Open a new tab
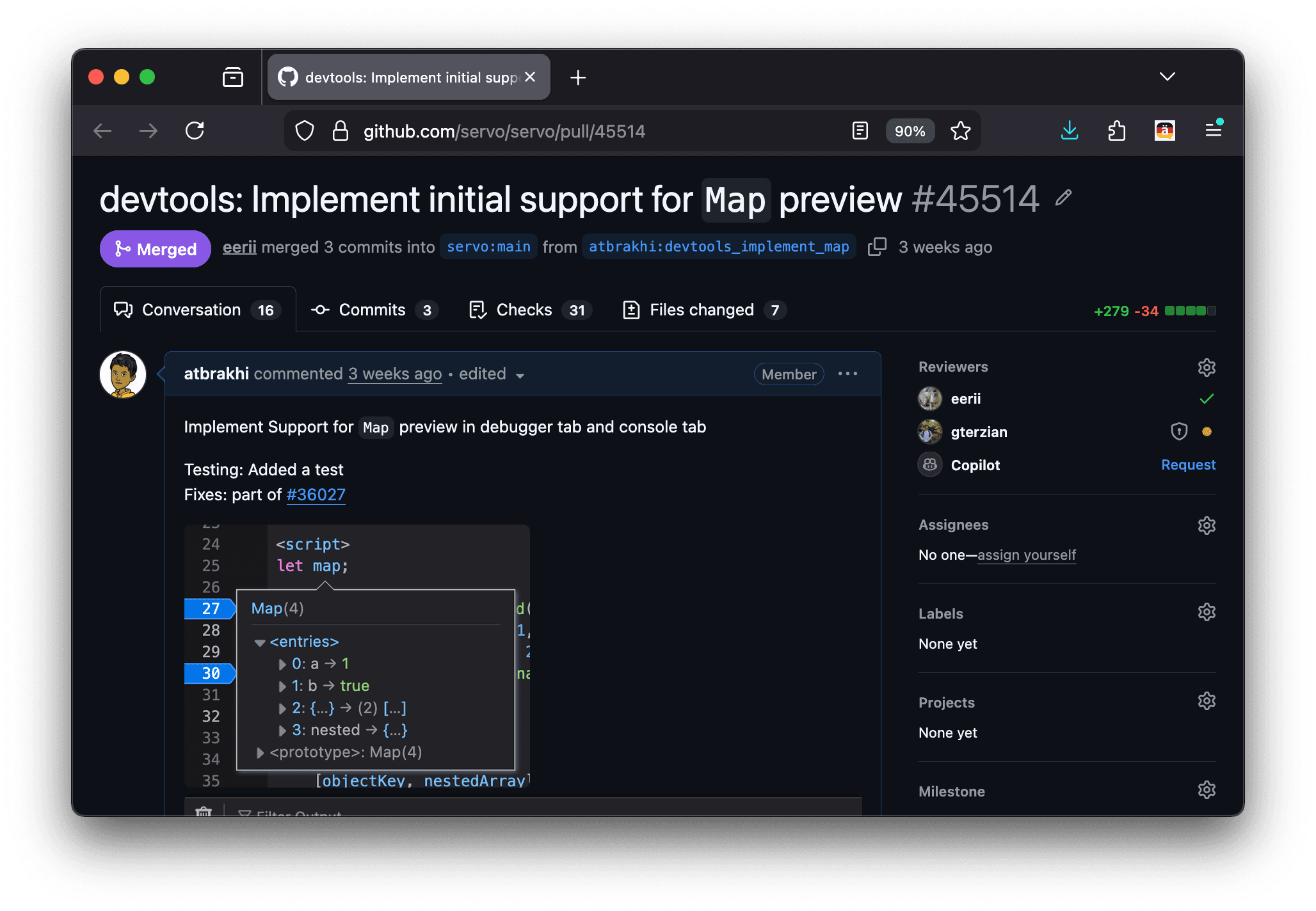This screenshot has width=1316, height=911. tap(578, 77)
